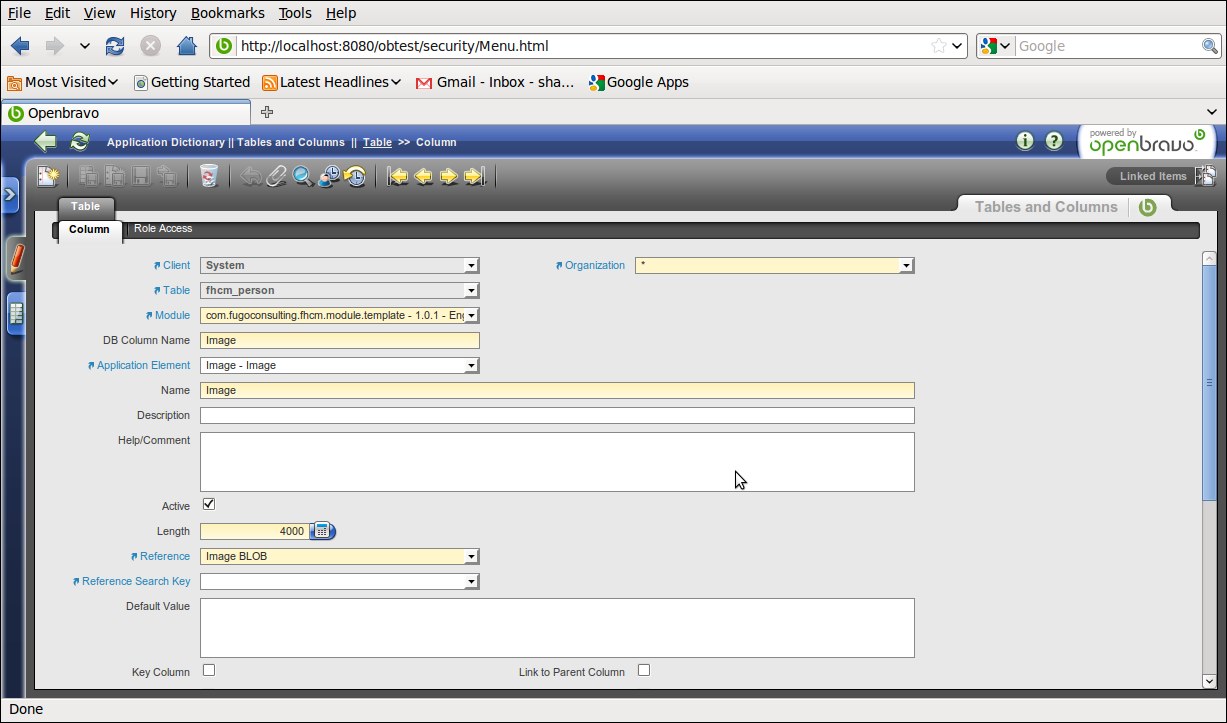Enable the Key Column checkbox
This screenshot has height=723, width=1227.
click(208, 670)
